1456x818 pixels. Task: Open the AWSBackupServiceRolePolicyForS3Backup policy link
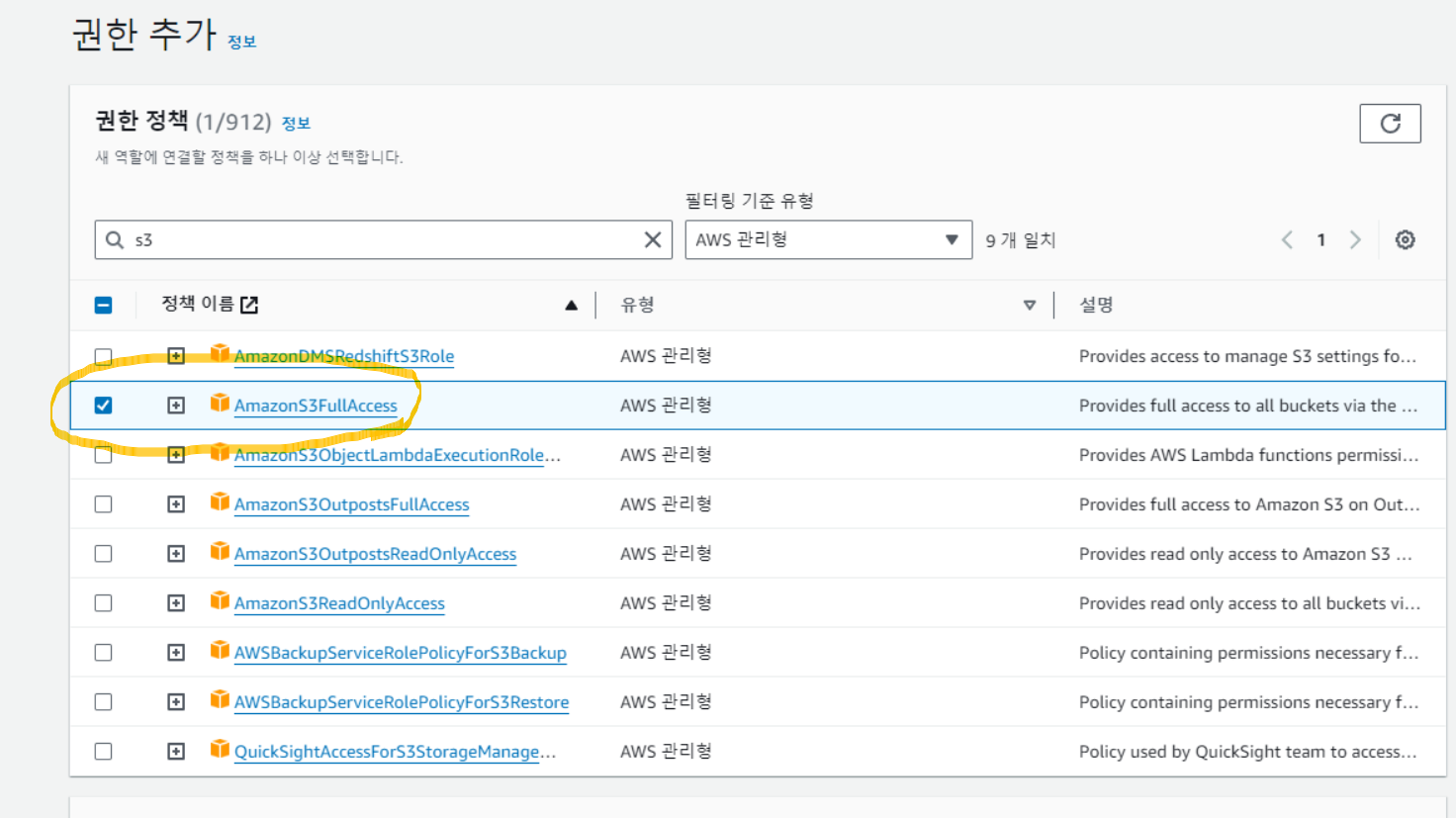coord(401,653)
